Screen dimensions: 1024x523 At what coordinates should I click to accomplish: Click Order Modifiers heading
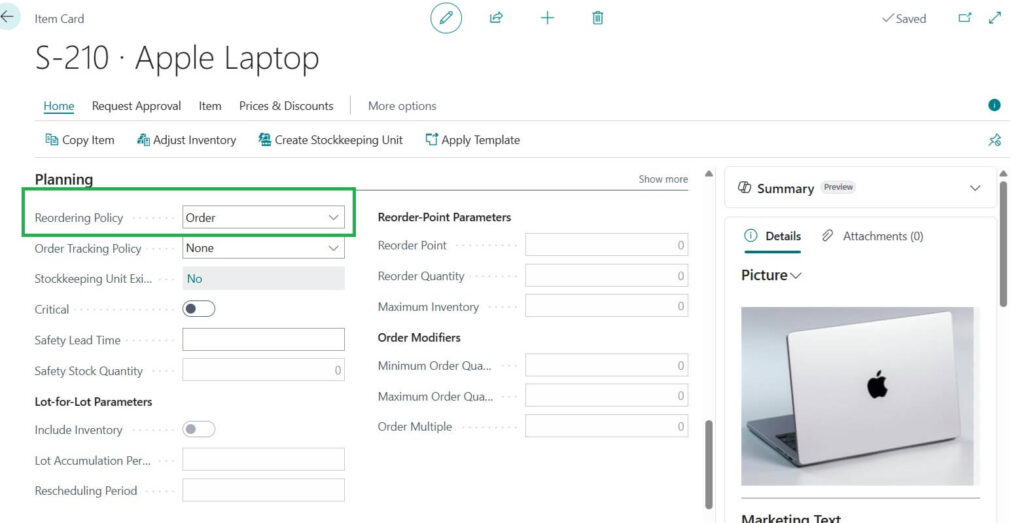tap(419, 338)
